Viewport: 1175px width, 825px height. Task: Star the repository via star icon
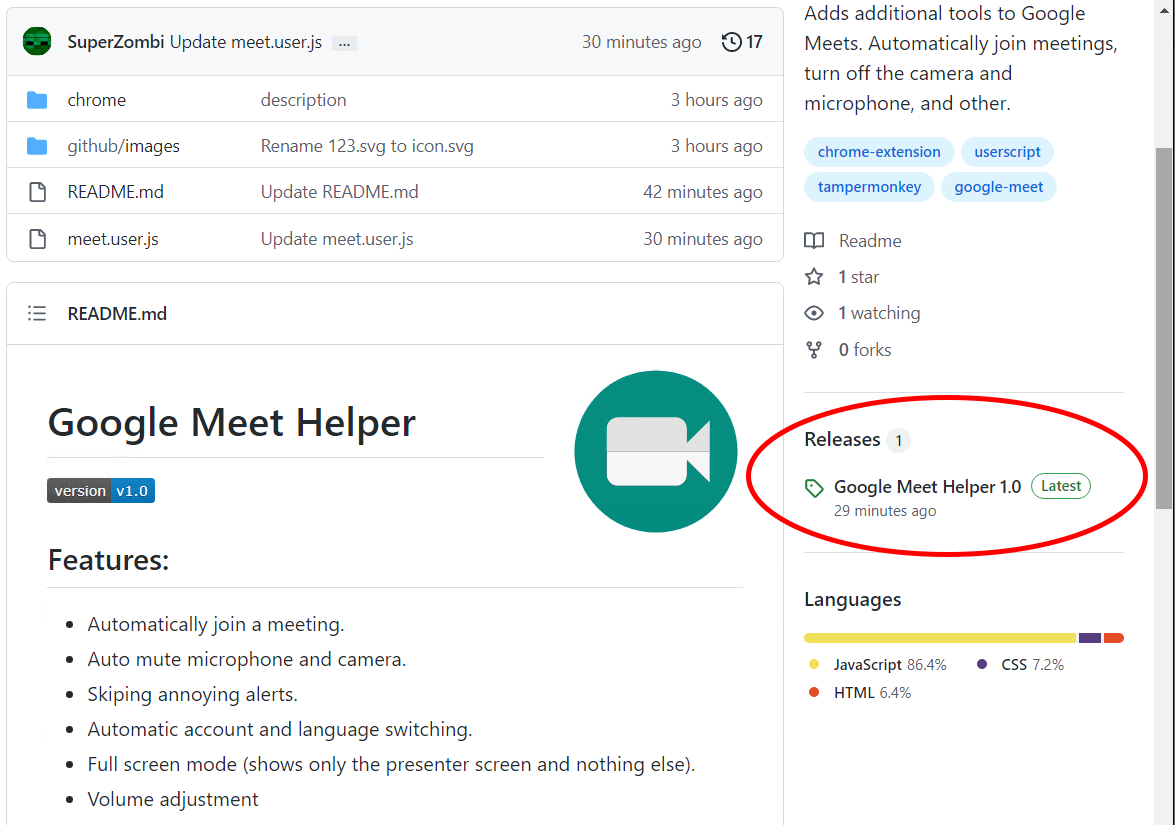point(813,277)
